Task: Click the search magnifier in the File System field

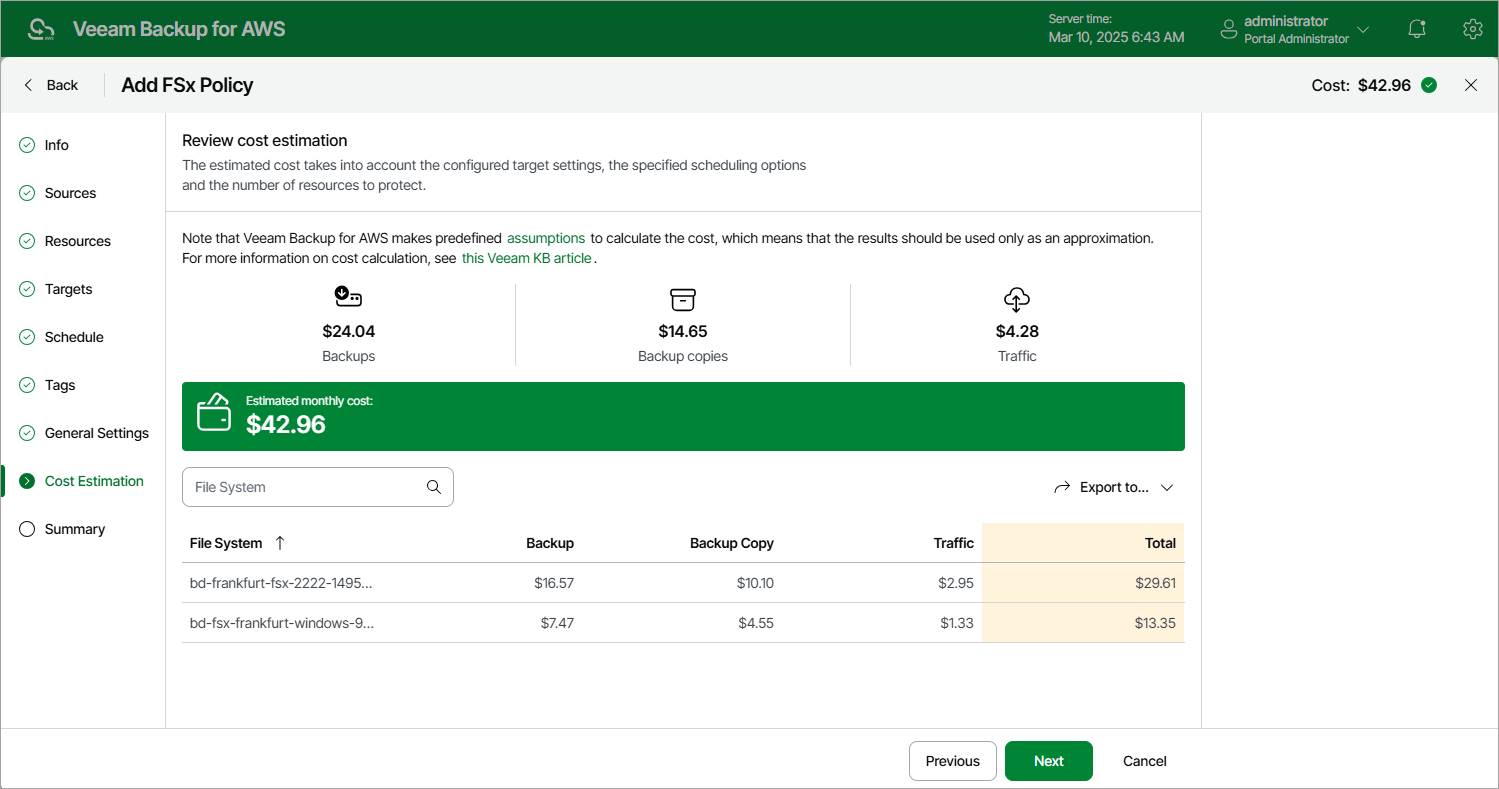Action: point(434,487)
